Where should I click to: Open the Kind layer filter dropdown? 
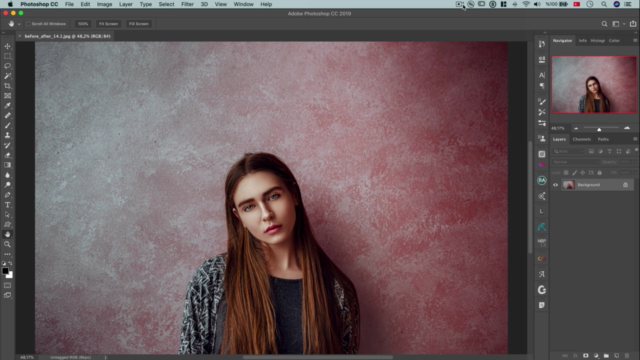click(x=569, y=151)
